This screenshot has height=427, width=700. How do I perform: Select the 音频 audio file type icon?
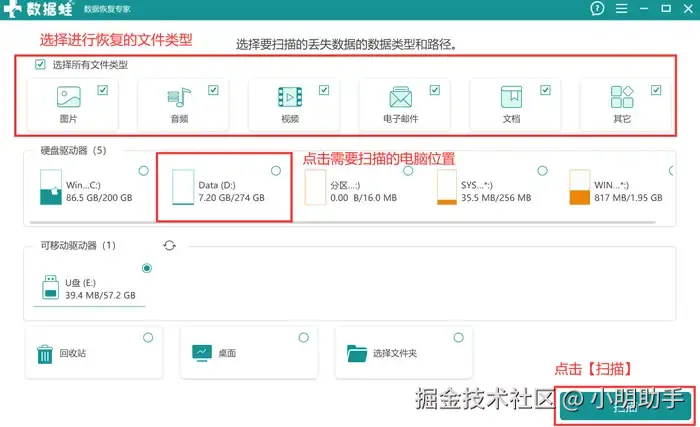179,97
